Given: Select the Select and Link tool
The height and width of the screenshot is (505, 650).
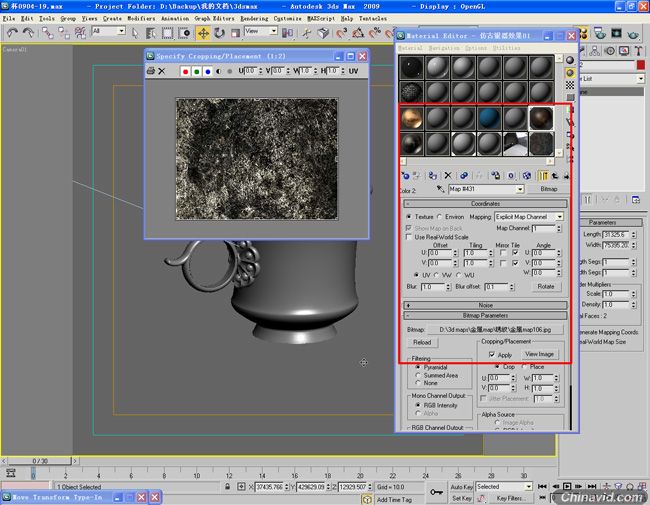Looking at the screenshot, I should coord(47,33).
